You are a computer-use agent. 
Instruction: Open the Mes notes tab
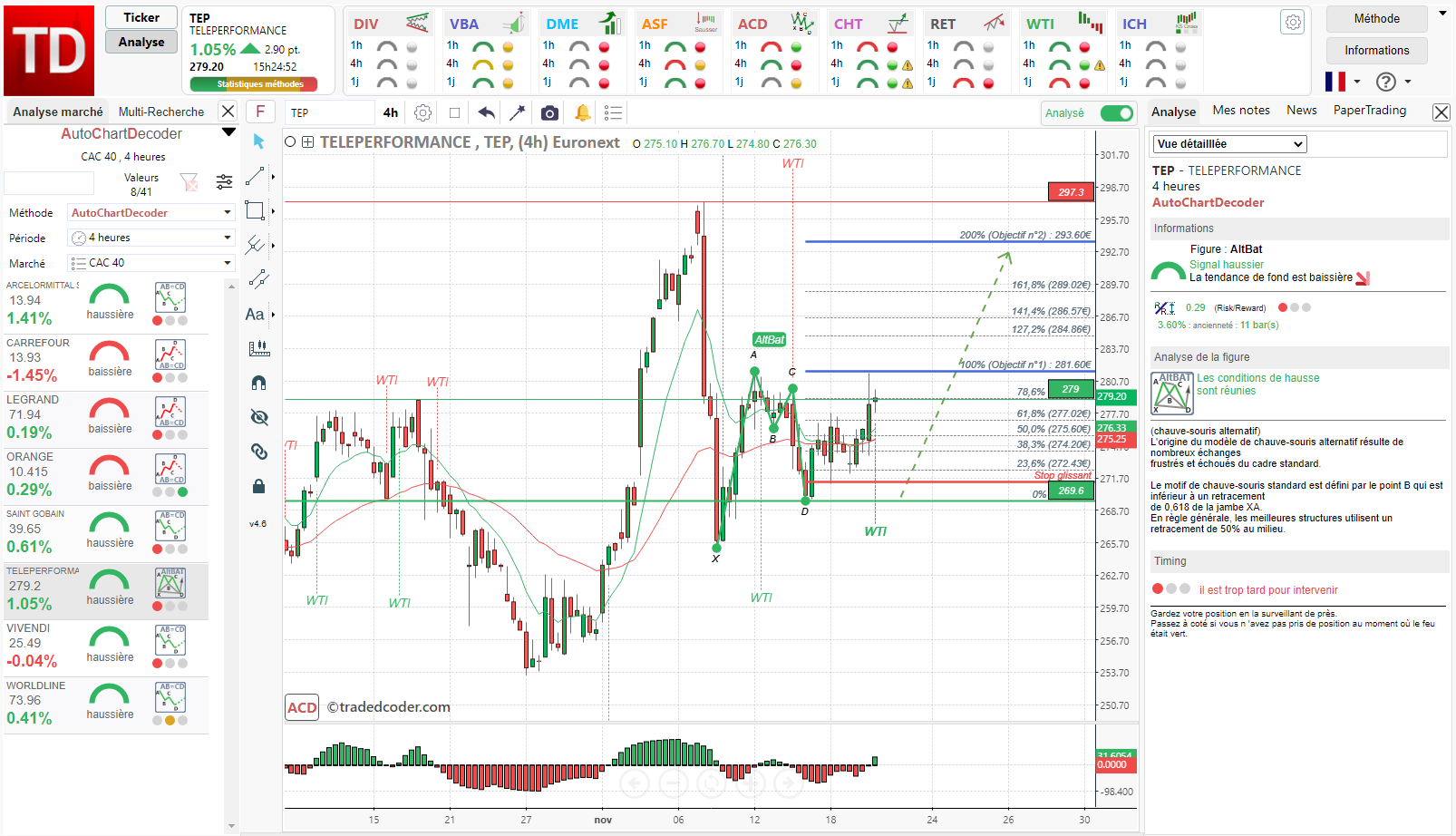(1241, 110)
